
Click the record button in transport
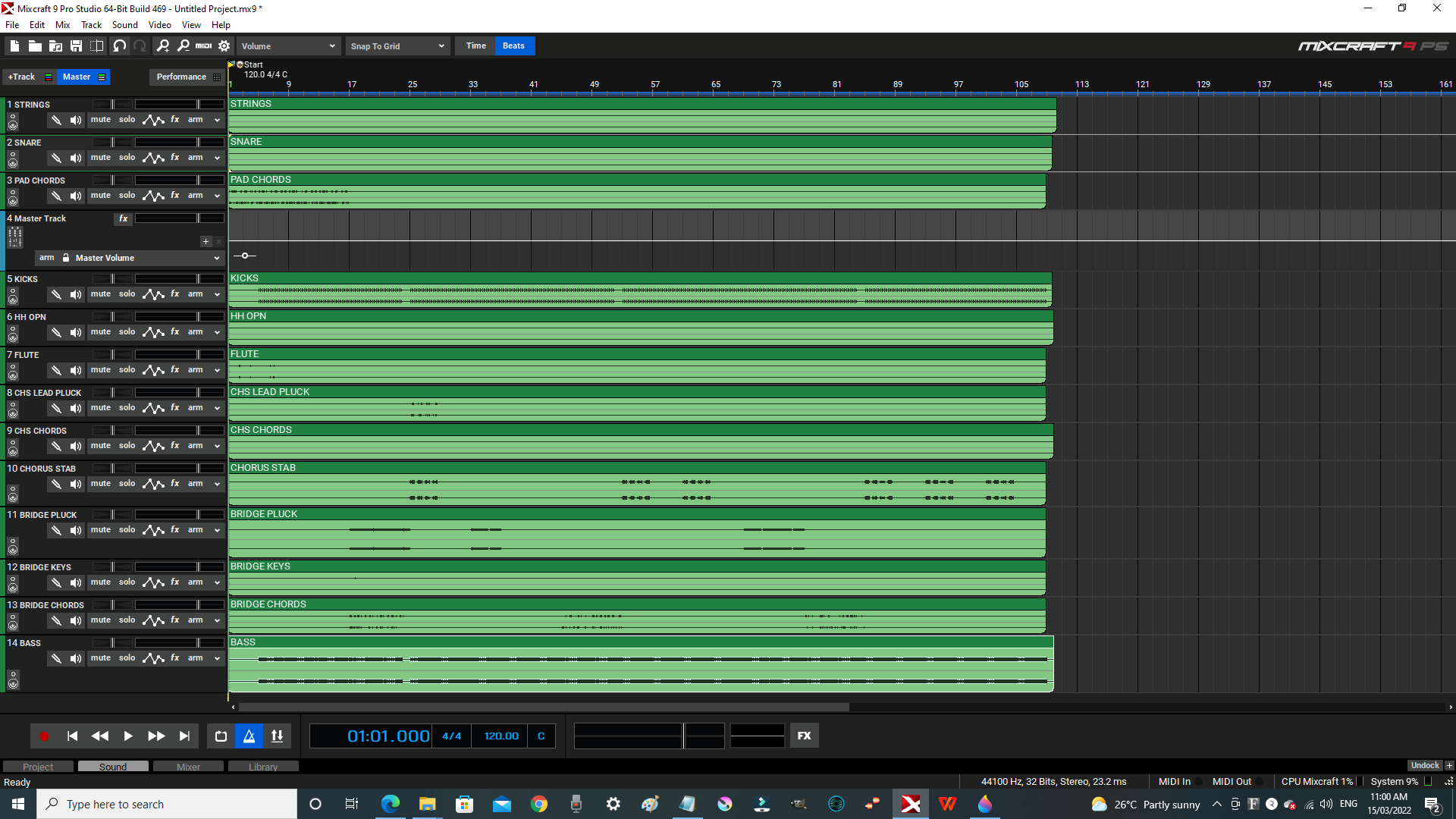click(x=44, y=736)
